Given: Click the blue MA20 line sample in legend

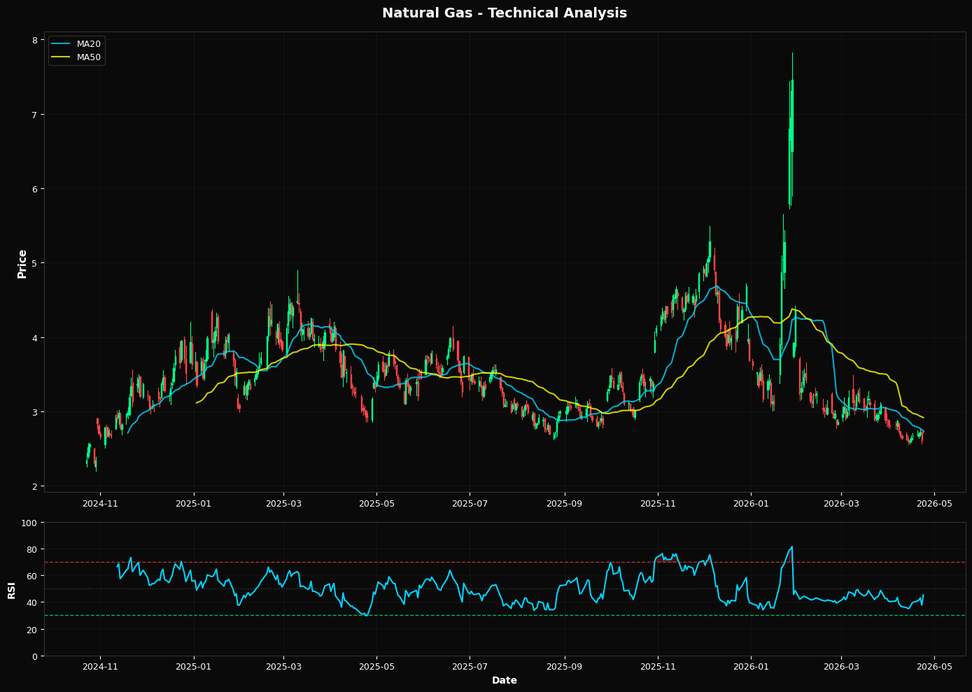Looking at the screenshot, I should (x=60, y=44).
